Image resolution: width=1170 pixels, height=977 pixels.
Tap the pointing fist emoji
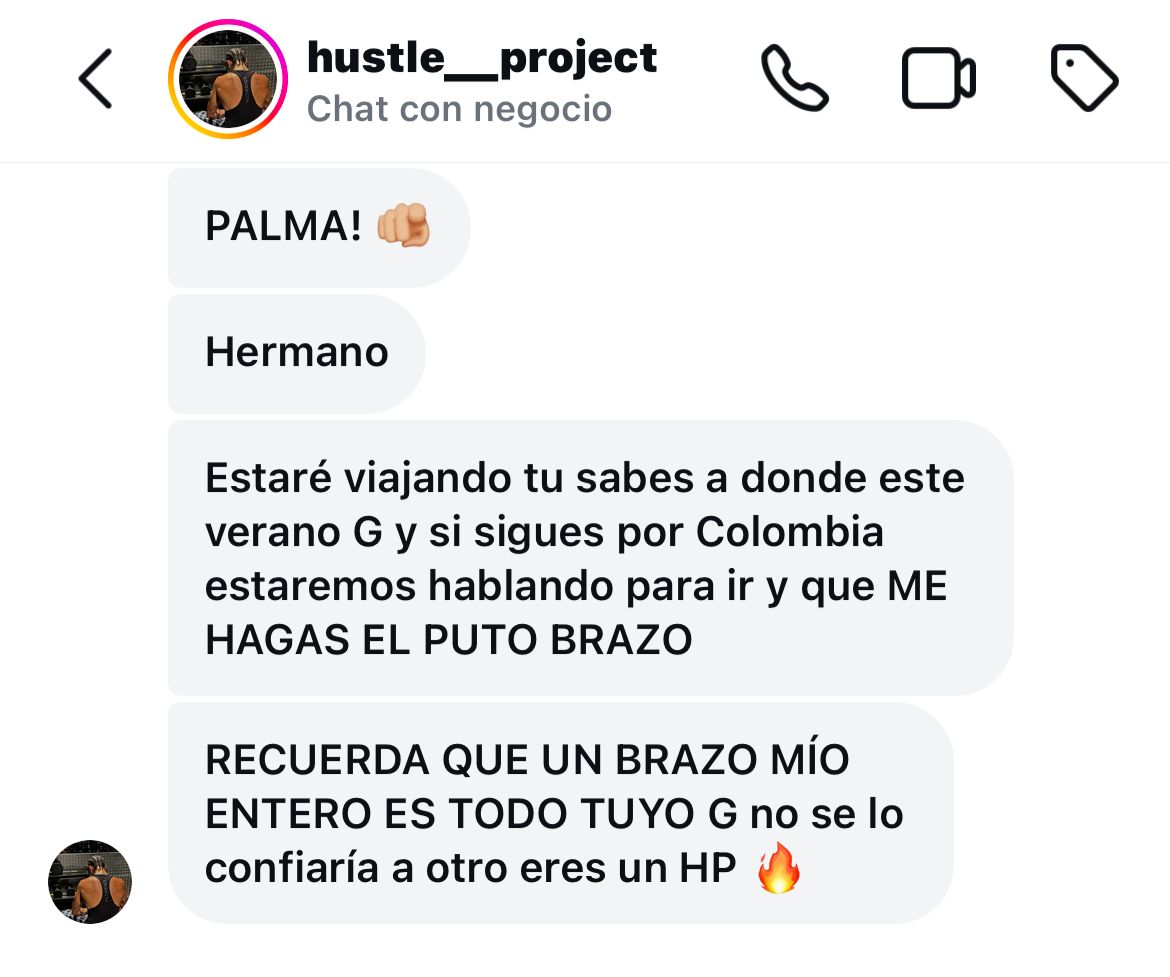pos(403,225)
